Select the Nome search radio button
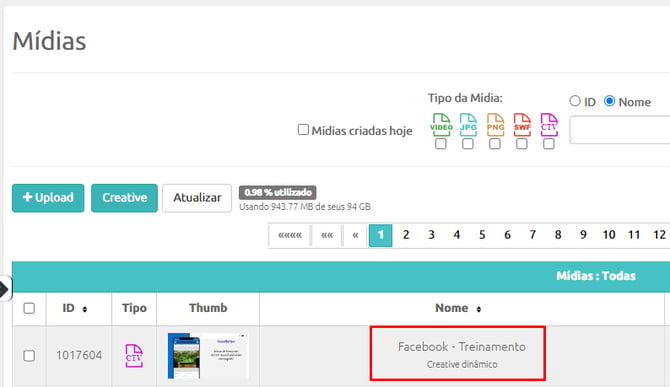The width and height of the screenshot is (670, 387). click(x=609, y=101)
